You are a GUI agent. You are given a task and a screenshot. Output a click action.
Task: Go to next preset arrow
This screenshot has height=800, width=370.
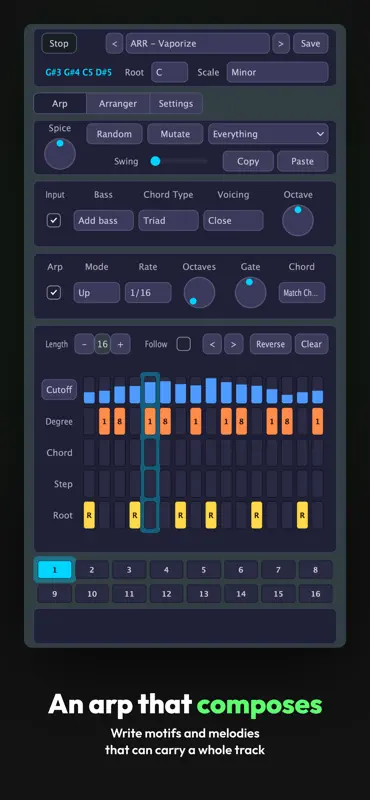(281, 43)
